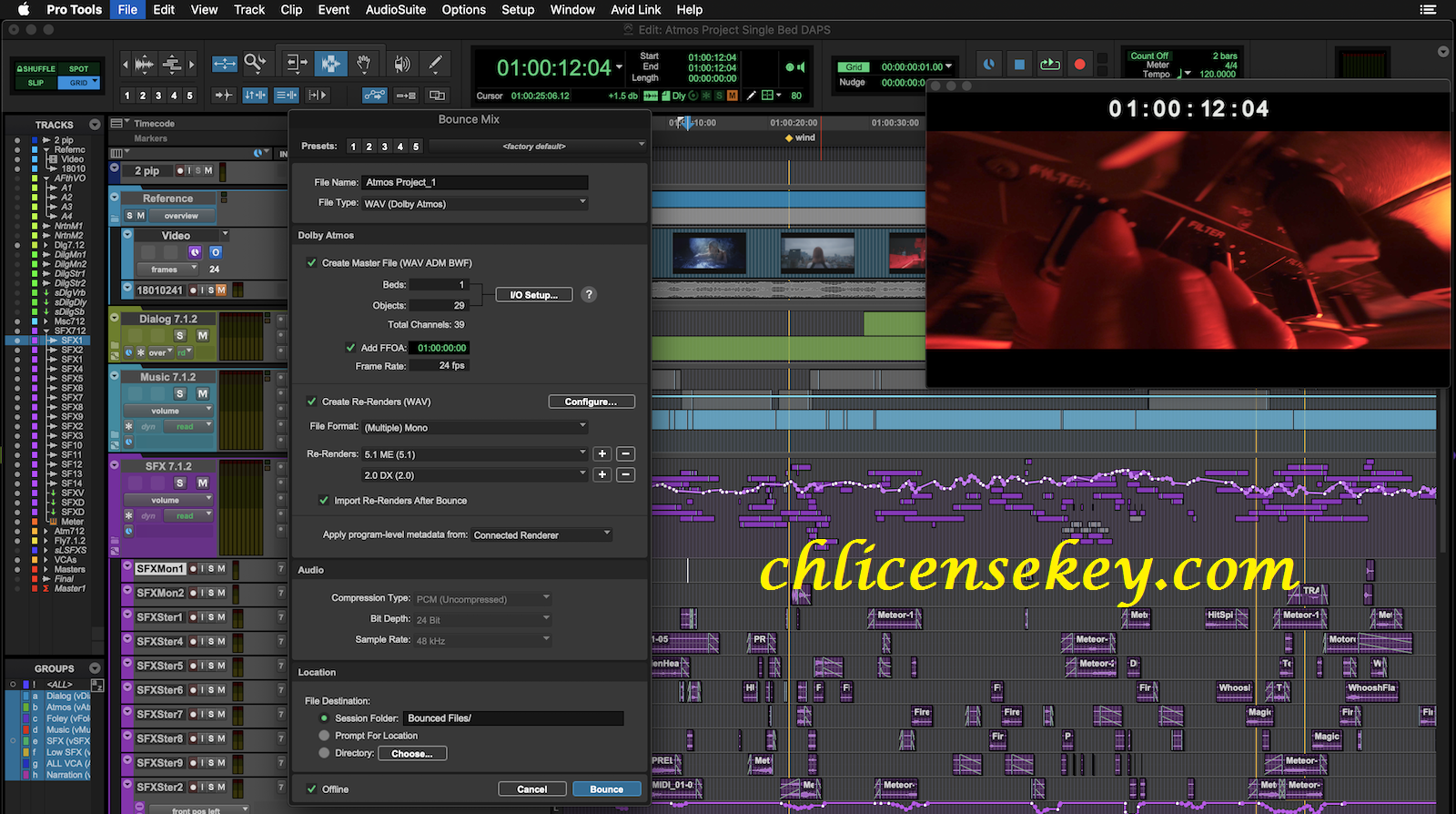Open the Apple menu

[x=24, y=9]
